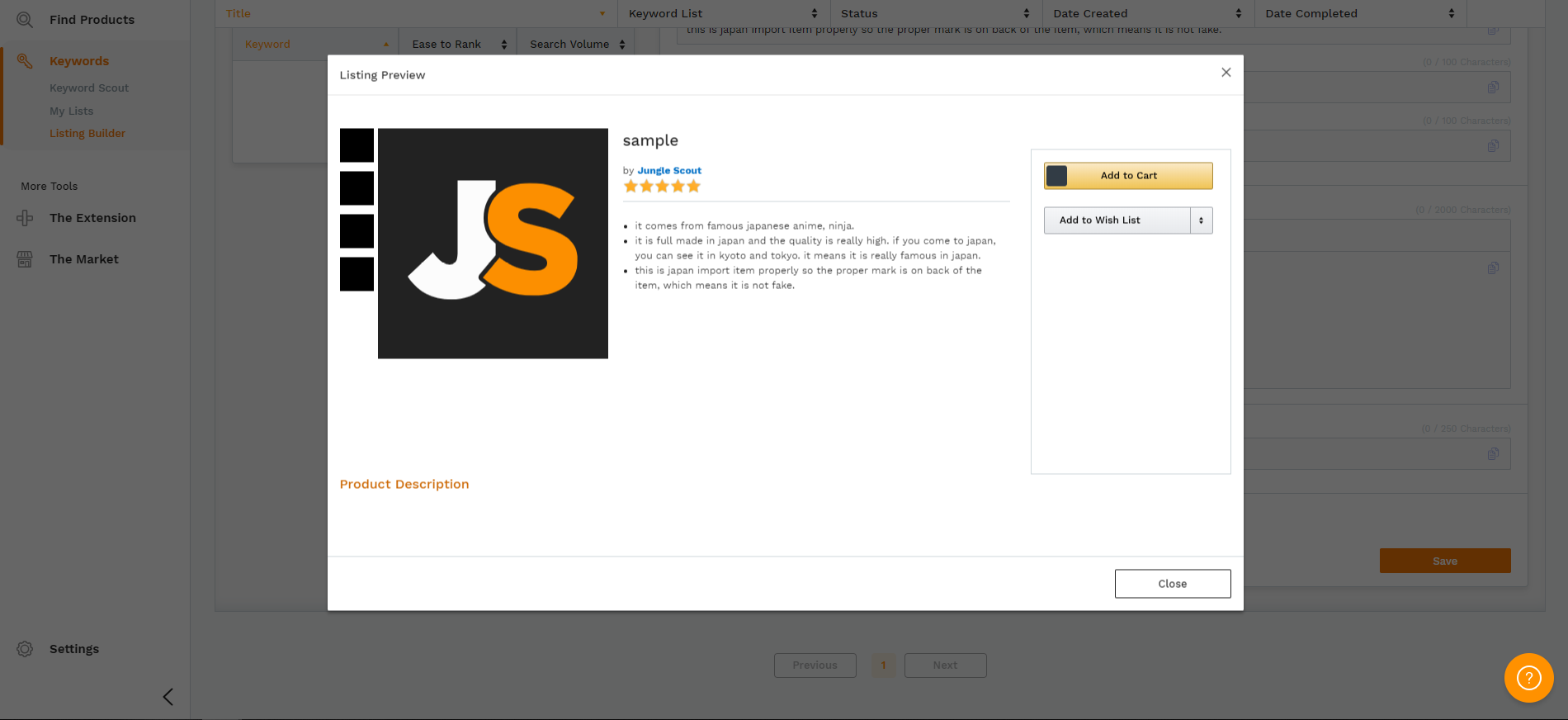Close the Listing Preview dialog with X
1568x720 pixels.
coord(1226,73)
